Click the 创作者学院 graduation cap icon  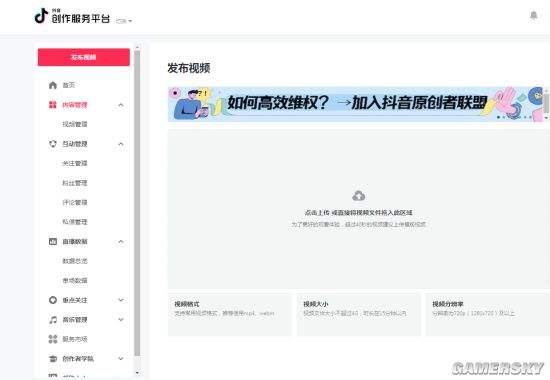(53, 359)
